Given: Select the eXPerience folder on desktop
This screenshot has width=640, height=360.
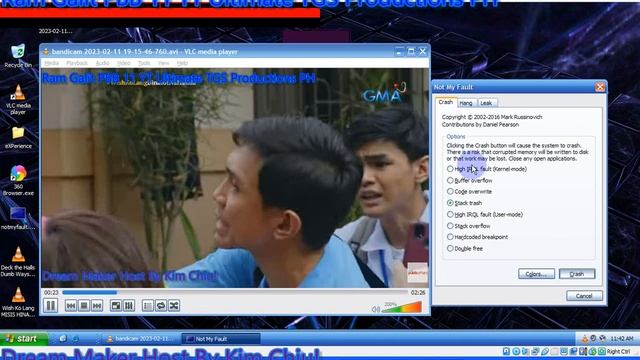Looking at the screenshot, I should click(x=18, y=138).
